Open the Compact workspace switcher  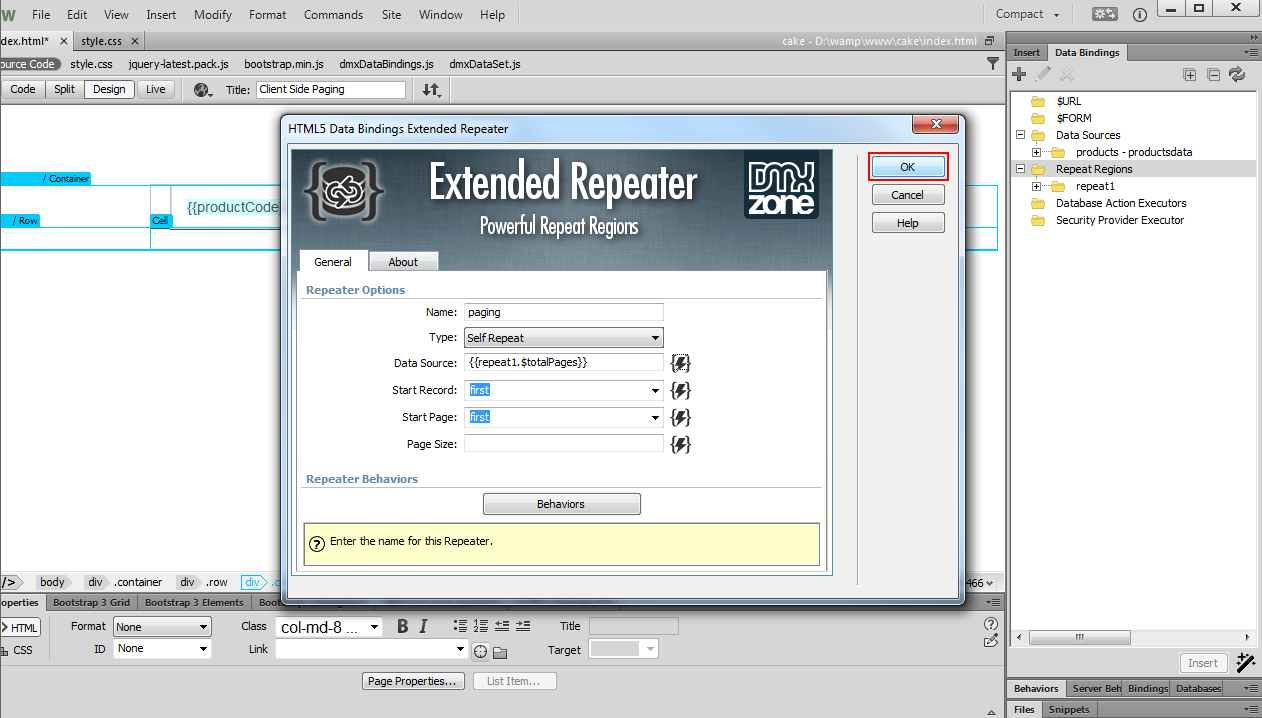(x=1027, y=14)
